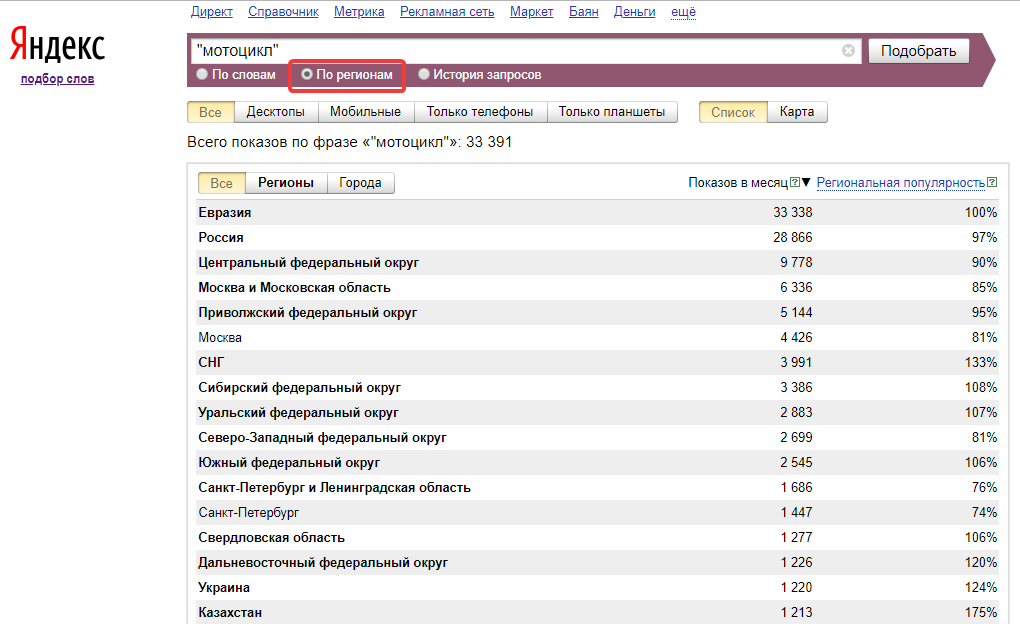This screenshot has height=624, width=1020.
Task: Open help icon next to Показов в месяц
Action: 795,182
